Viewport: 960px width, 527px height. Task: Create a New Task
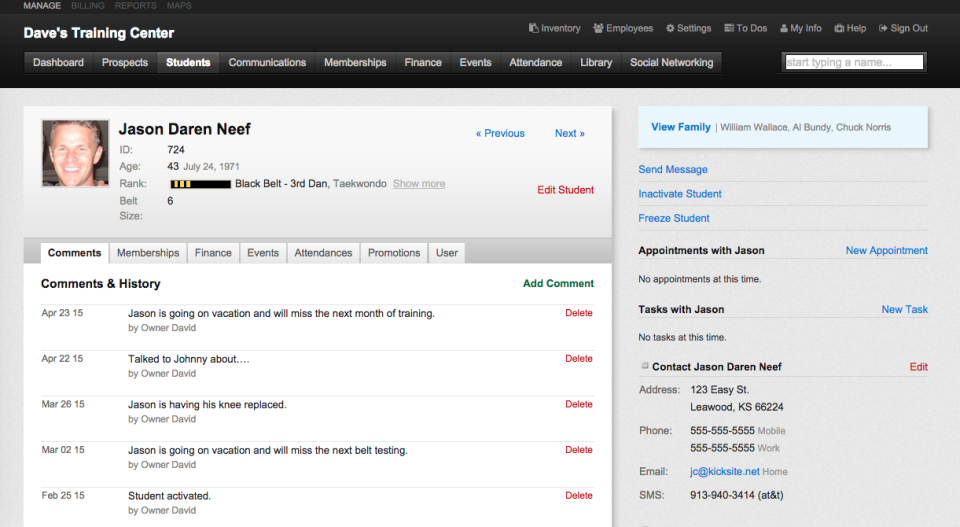coord(905,310)
